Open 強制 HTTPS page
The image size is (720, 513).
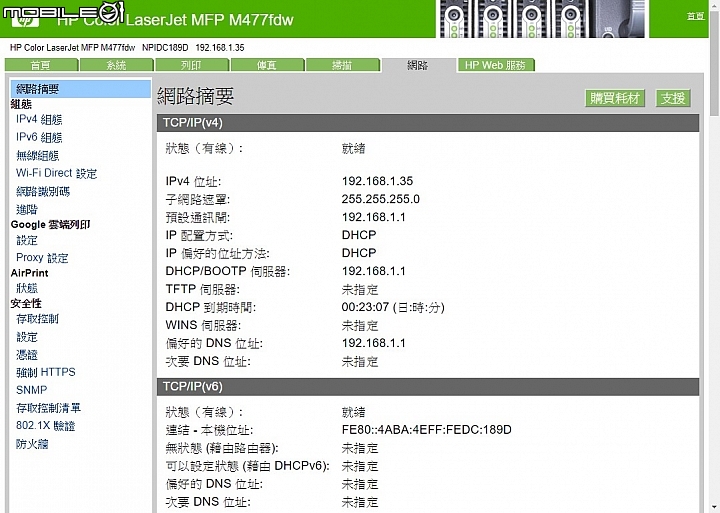click(45, 372)
